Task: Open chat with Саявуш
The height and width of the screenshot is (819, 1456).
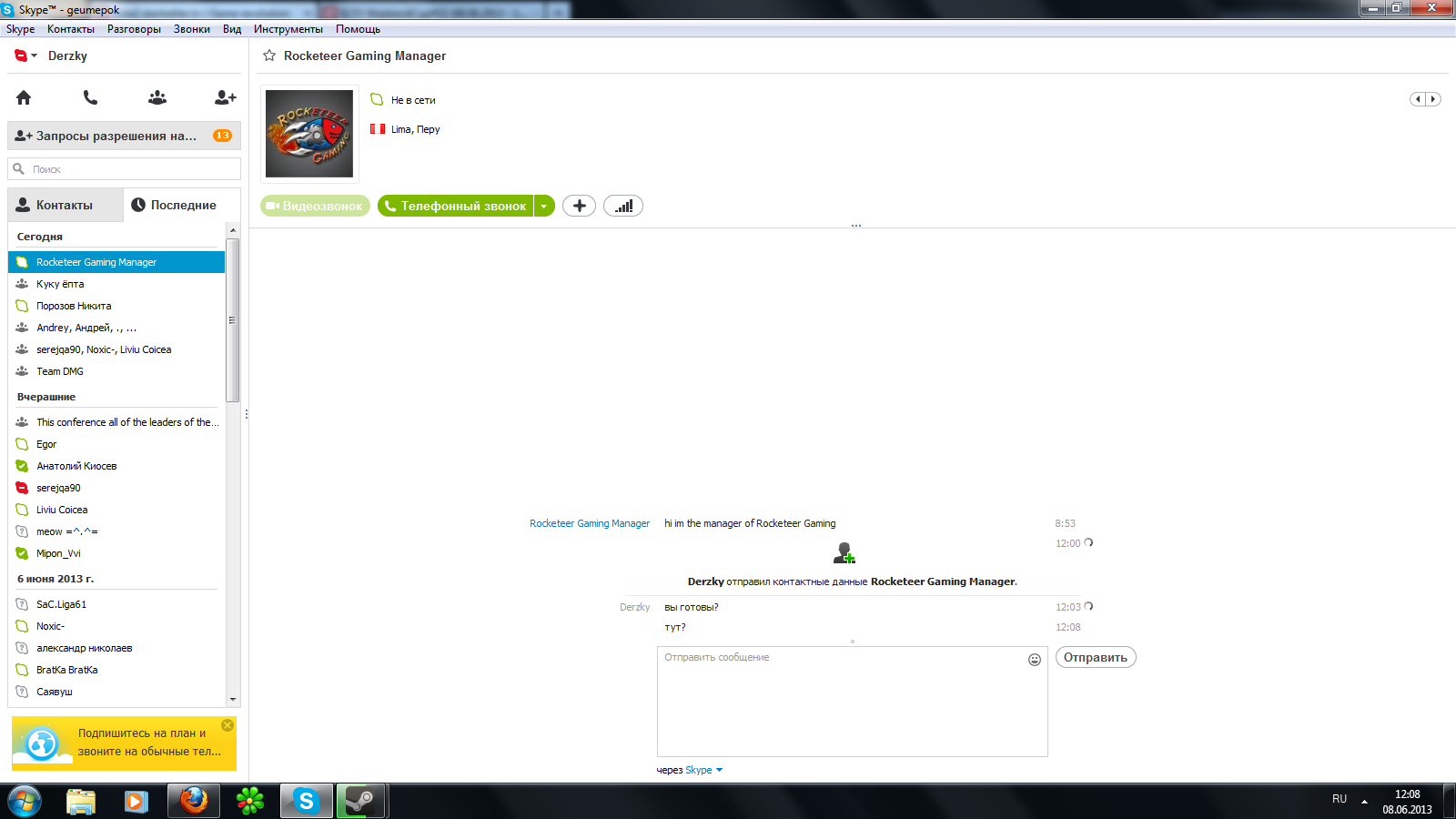Action: [x=116, y=692]
